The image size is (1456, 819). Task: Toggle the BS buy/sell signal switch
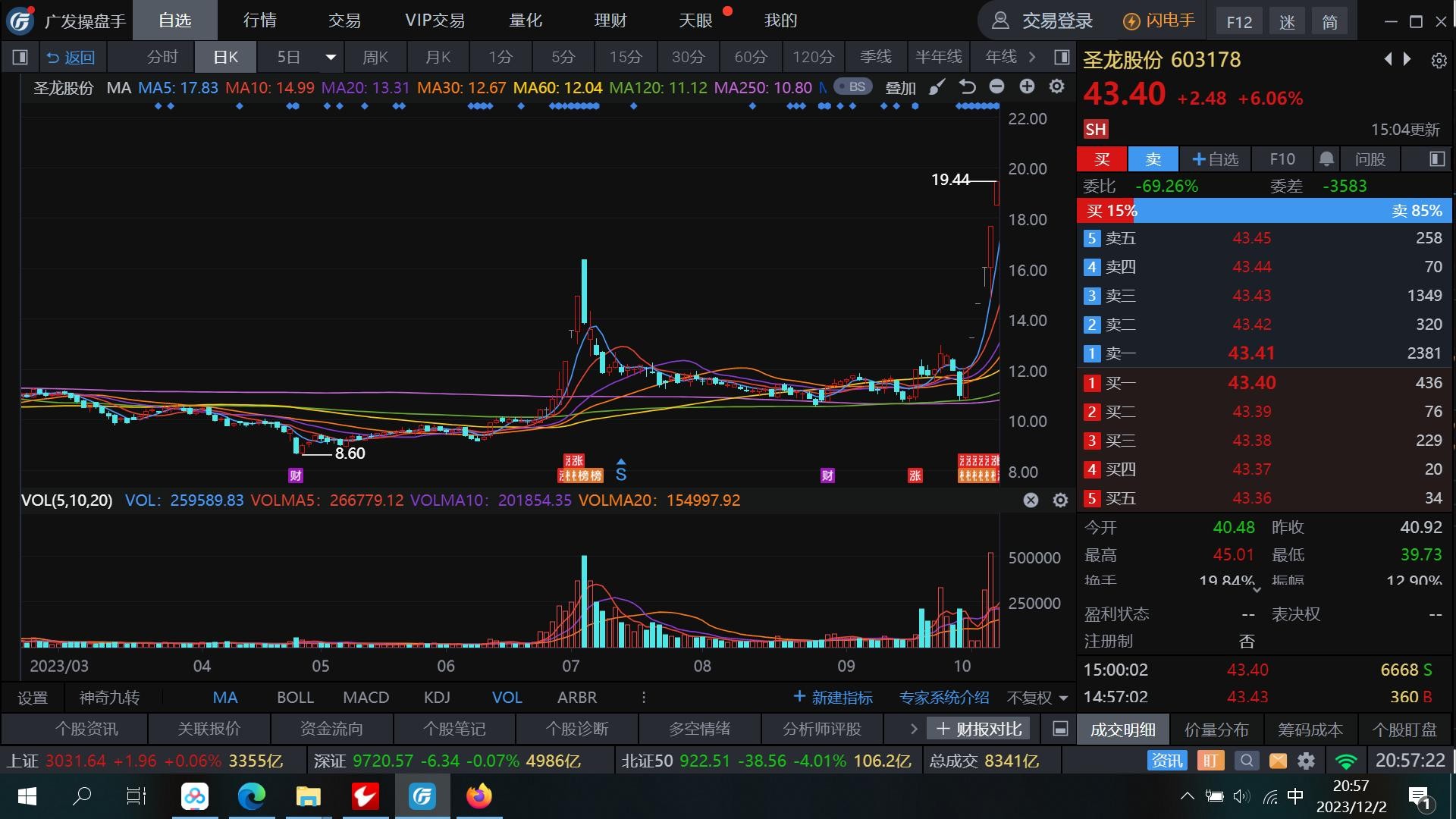(852, 87)
